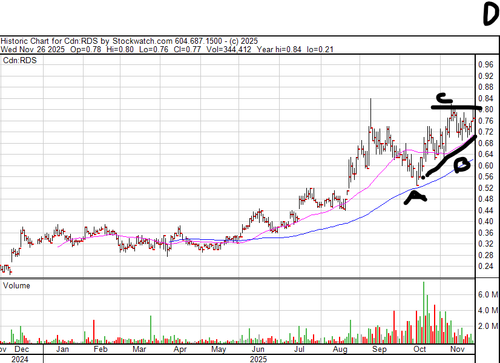Click the 0.72 price axis label
The image size is (500, 363).
(486, 132)
